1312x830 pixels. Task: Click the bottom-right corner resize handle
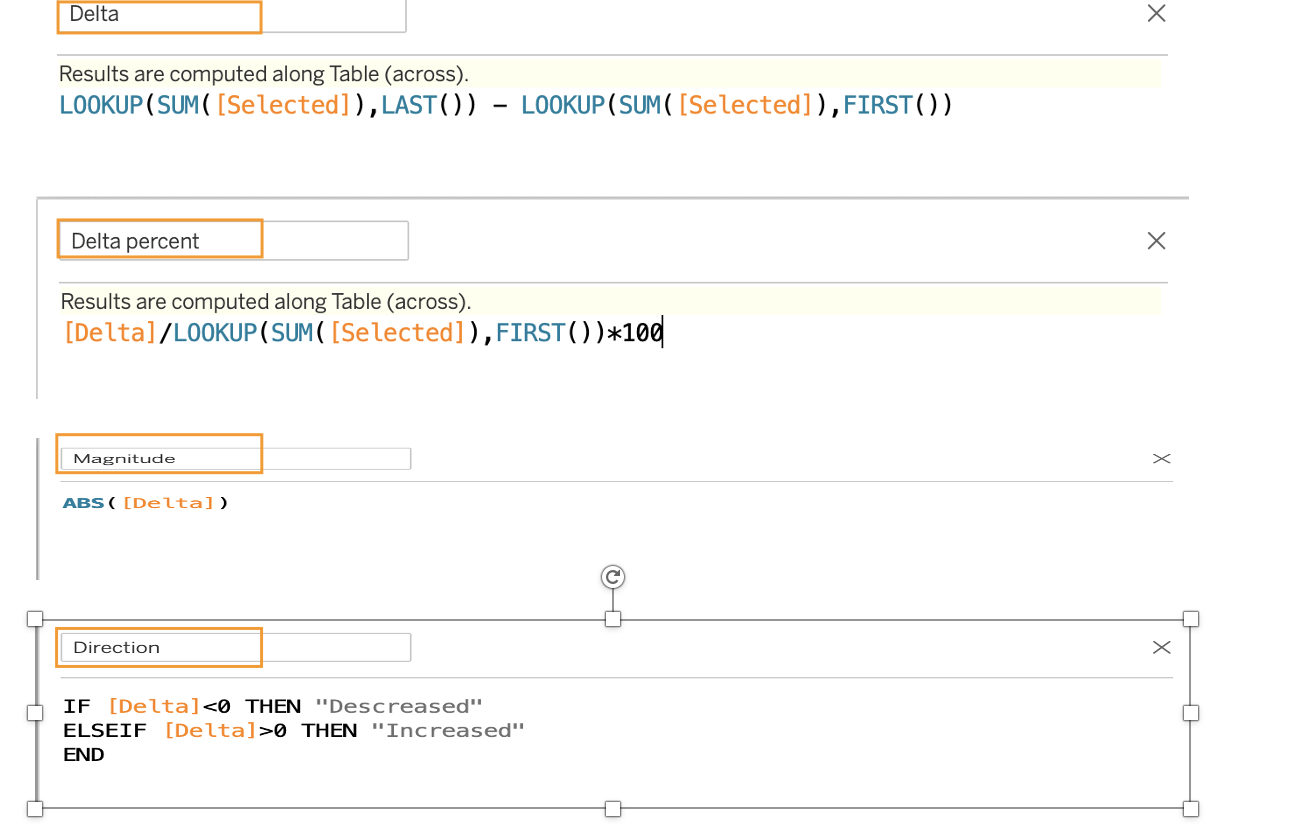point(1190,808)
